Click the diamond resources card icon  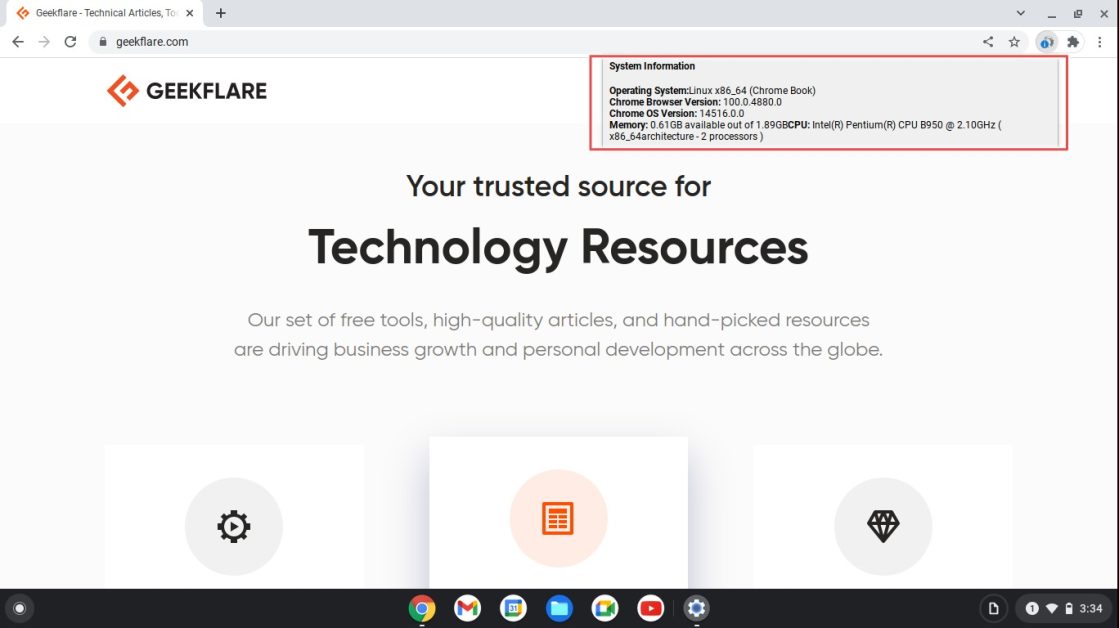pos(883,526)
